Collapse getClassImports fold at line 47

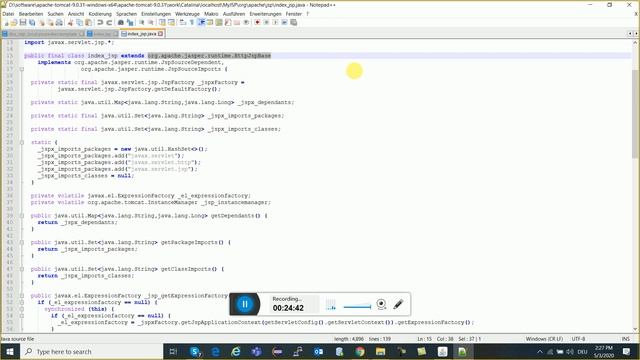point(22,269)
